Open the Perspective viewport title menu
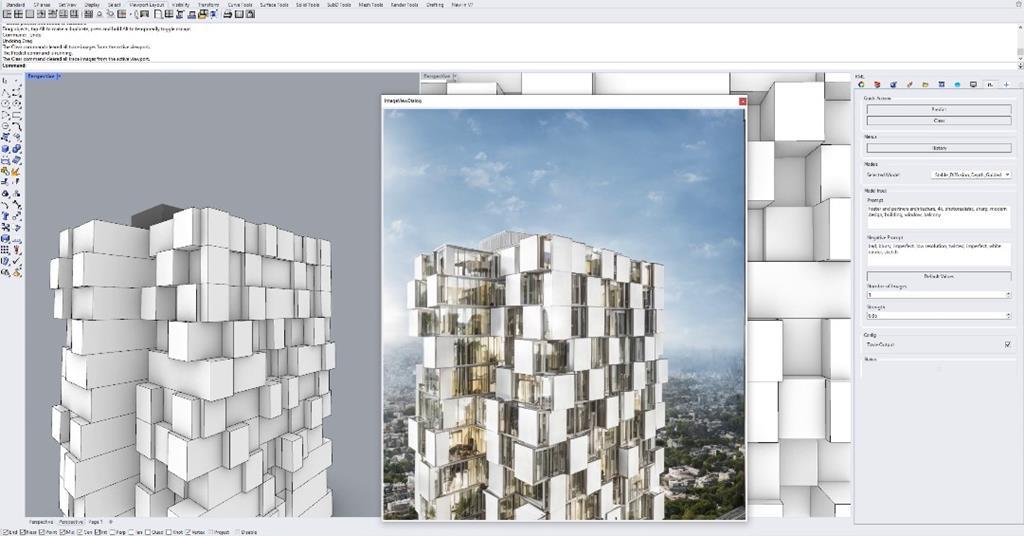The height and width of the screenshot is (536, 1024). click(43, 76)
